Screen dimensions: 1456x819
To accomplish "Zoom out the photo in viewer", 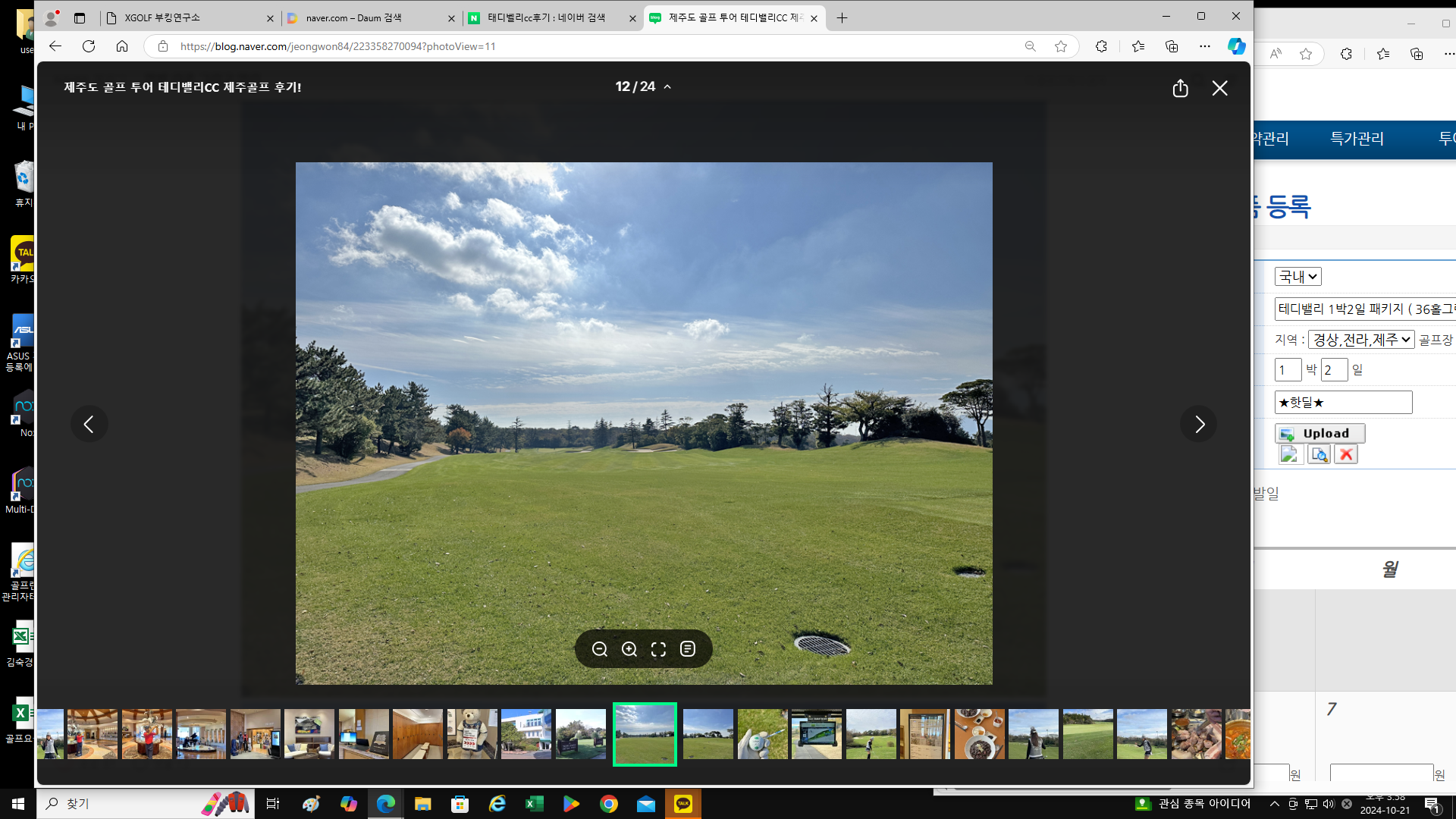I will coord(600,649).
